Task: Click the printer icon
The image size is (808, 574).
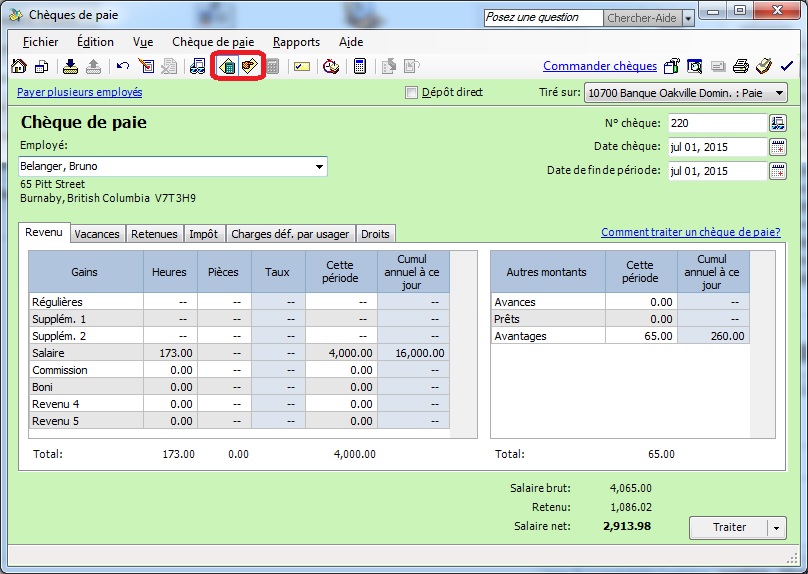Action: pyautogui.click(x=740, y=67)
